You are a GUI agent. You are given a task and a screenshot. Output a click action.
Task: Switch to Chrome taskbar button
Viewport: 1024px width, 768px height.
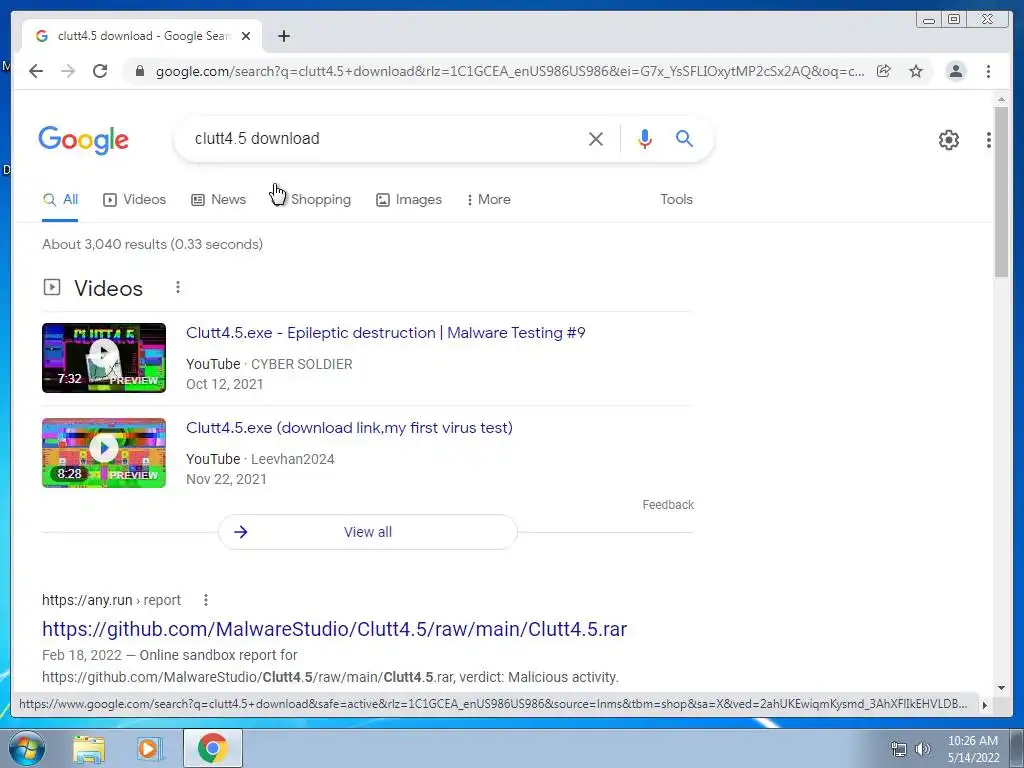213,748
